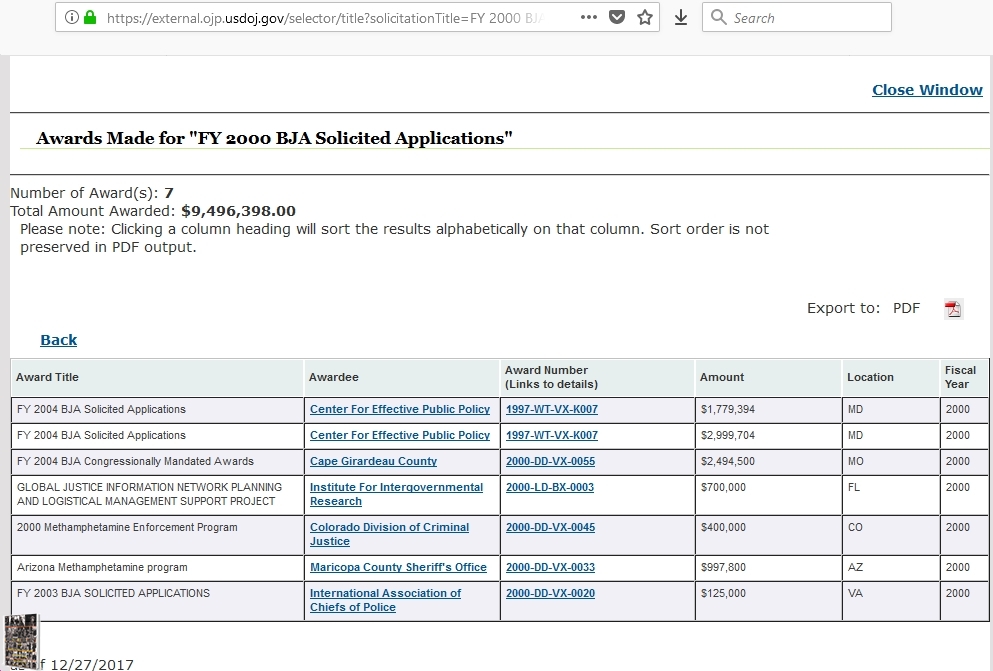Viewport: 993px width, 671px height.
Task: Focus the browser Search field
Action: [x=797, y=17]
